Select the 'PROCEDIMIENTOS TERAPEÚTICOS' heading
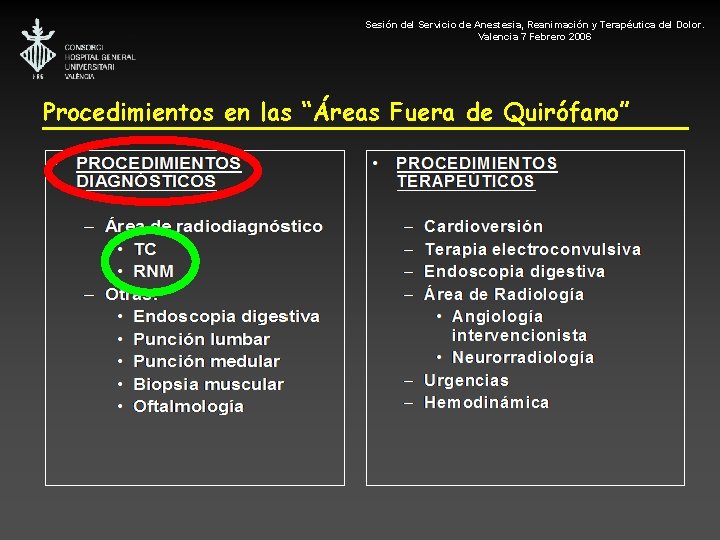 click(x=477, y=172)
